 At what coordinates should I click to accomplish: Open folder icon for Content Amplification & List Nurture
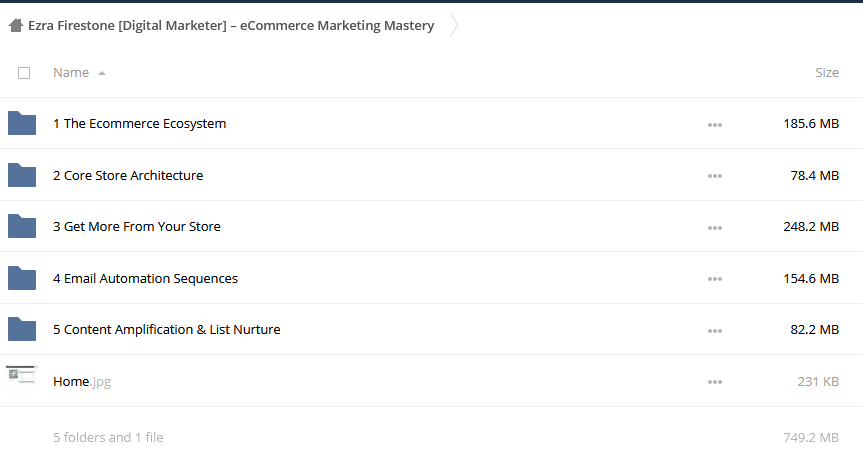click(x=22, y=329)
